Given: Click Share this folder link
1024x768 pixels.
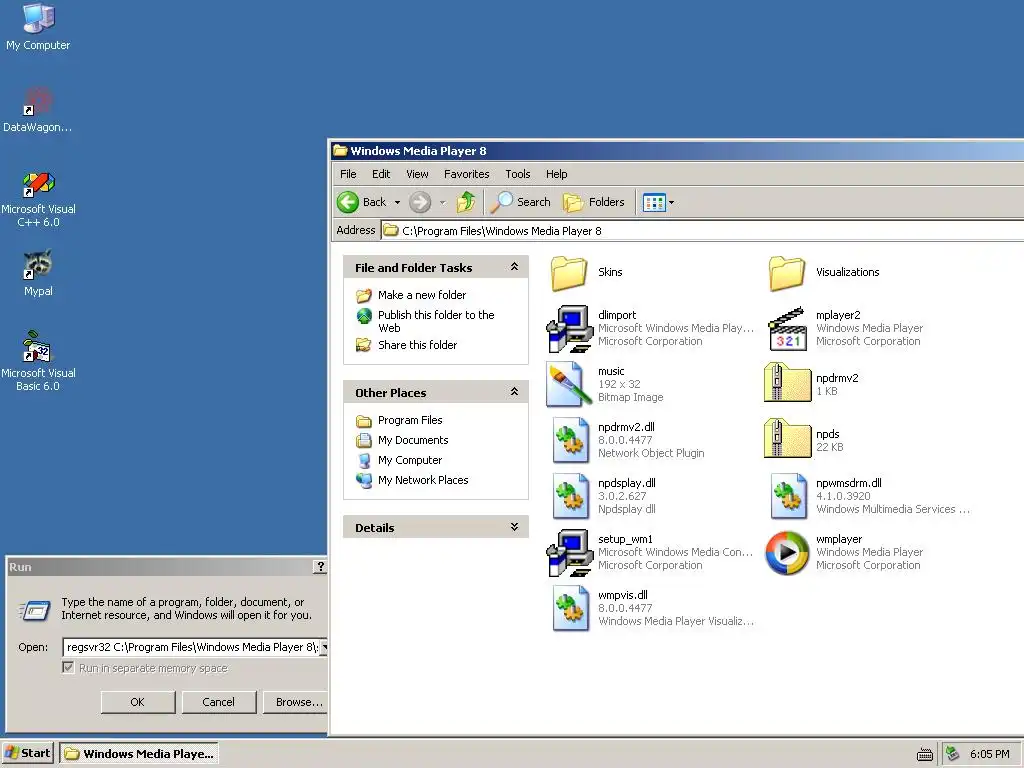Looking at the screenshot, I should [x=417, y=345].
